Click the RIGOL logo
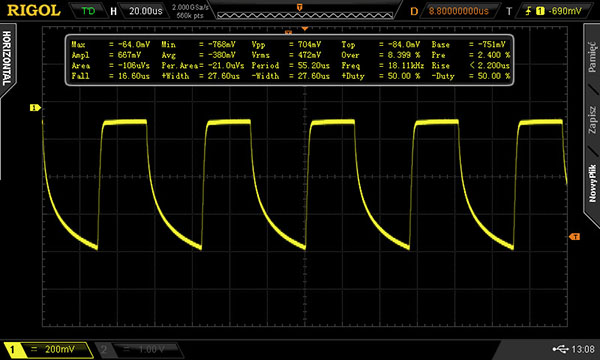 pos(34,11)
